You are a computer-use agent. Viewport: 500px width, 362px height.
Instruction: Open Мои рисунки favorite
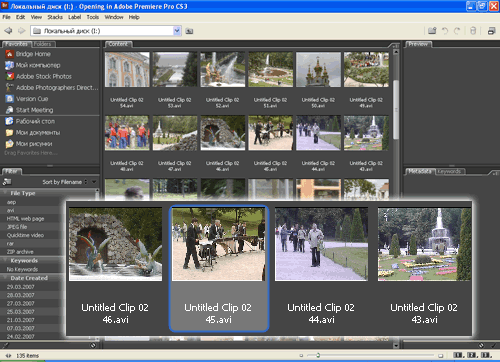(x=29, y=144)
